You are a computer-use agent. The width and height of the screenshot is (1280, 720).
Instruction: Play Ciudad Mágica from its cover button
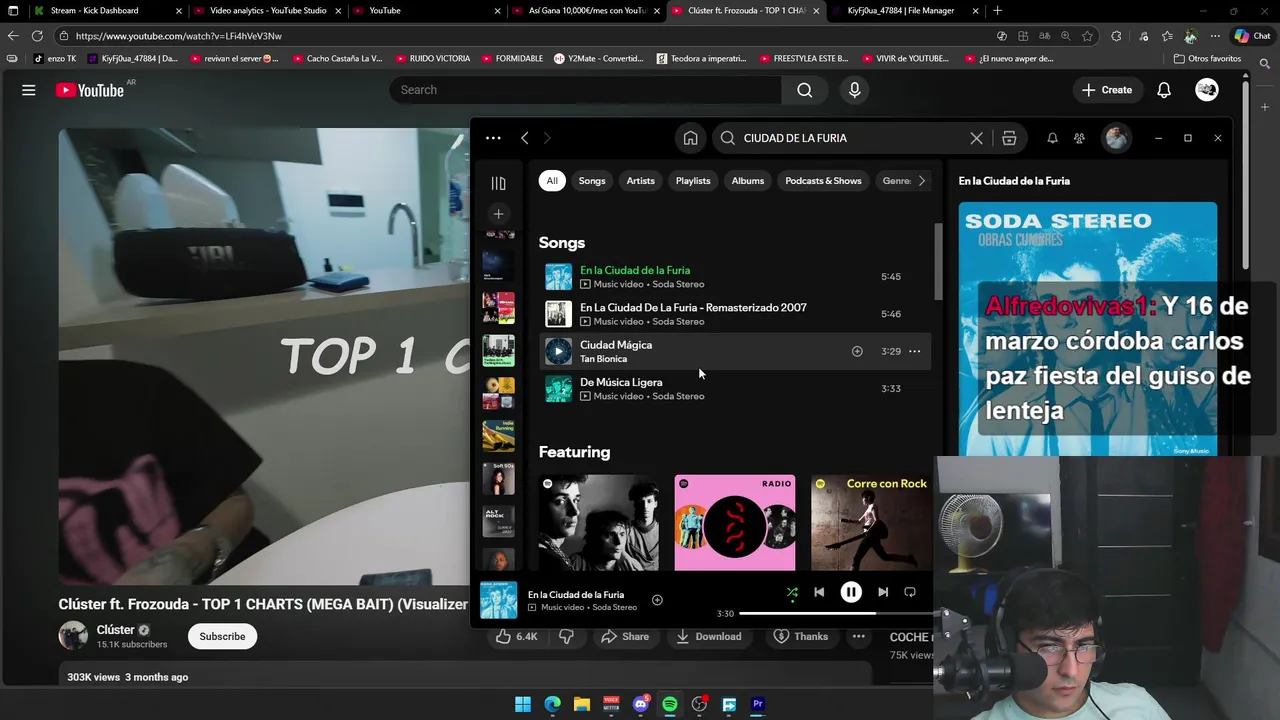[558, 351]
